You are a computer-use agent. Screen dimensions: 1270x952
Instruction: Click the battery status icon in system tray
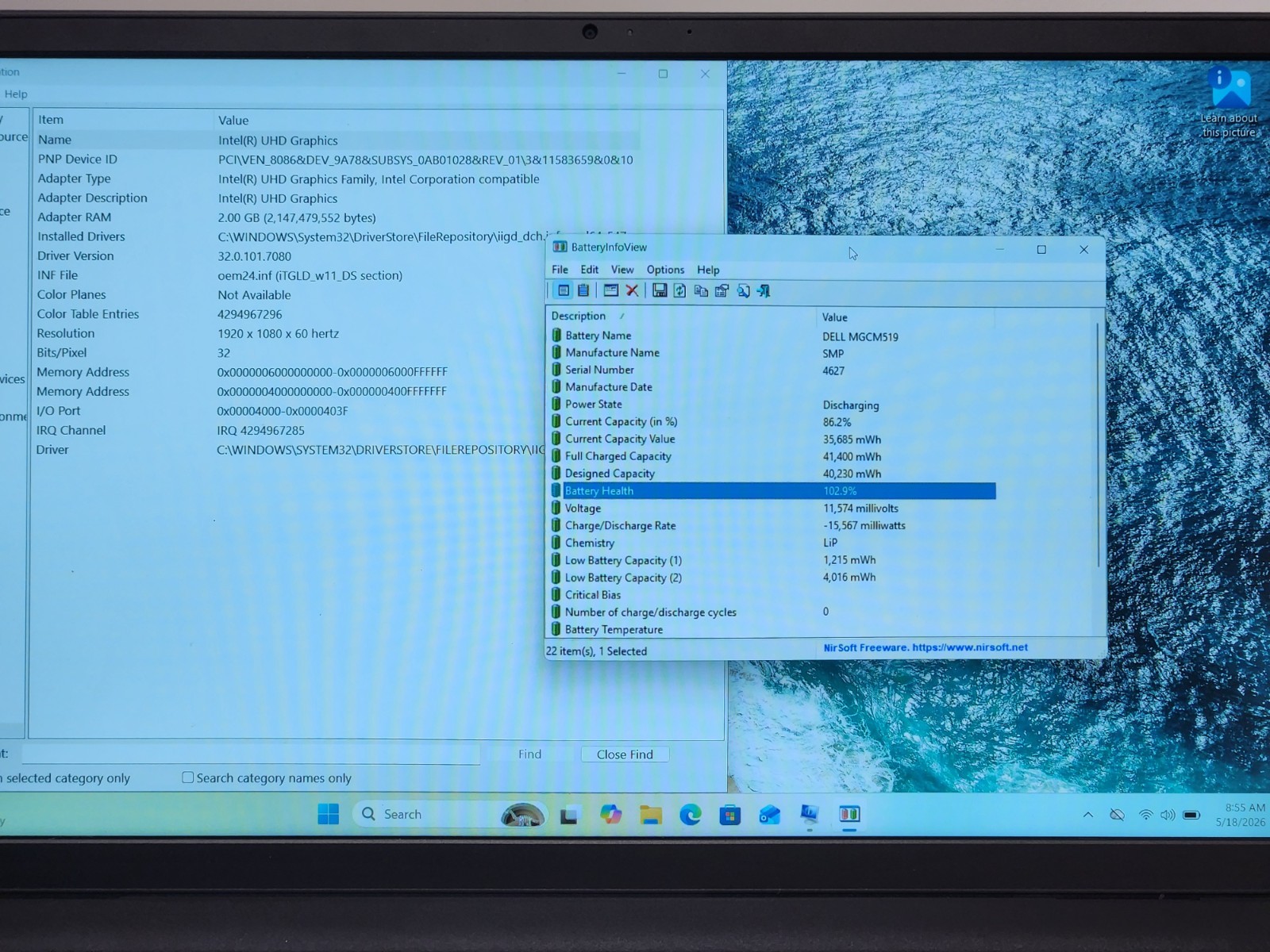(x=1191, y=815)
